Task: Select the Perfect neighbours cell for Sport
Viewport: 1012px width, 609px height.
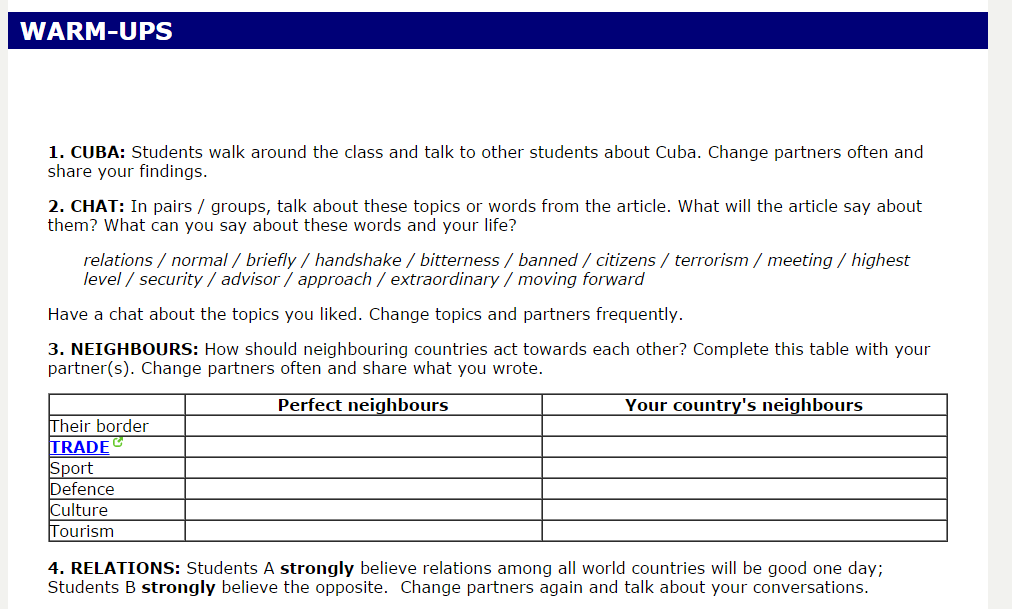Action: click(363, 468)
